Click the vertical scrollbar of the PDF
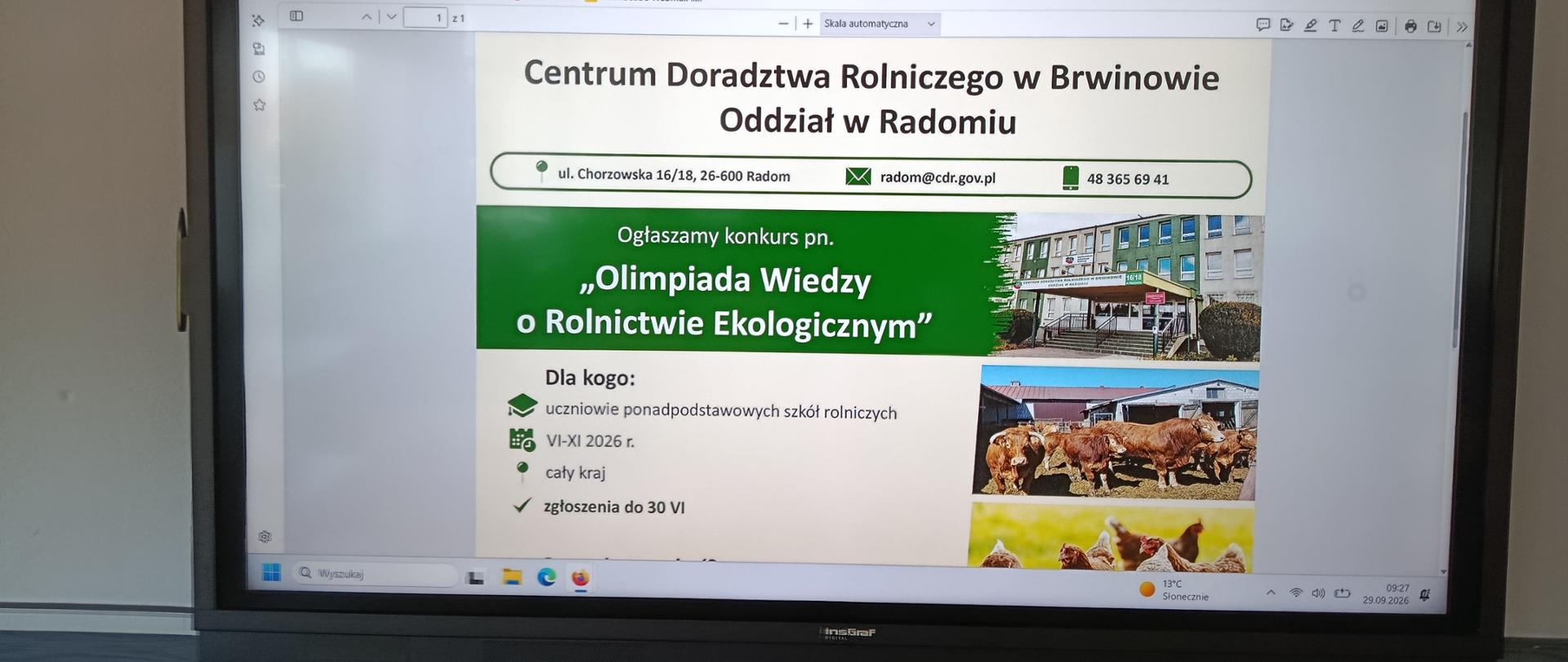 pyautogui.click(x=1459, y=229)
